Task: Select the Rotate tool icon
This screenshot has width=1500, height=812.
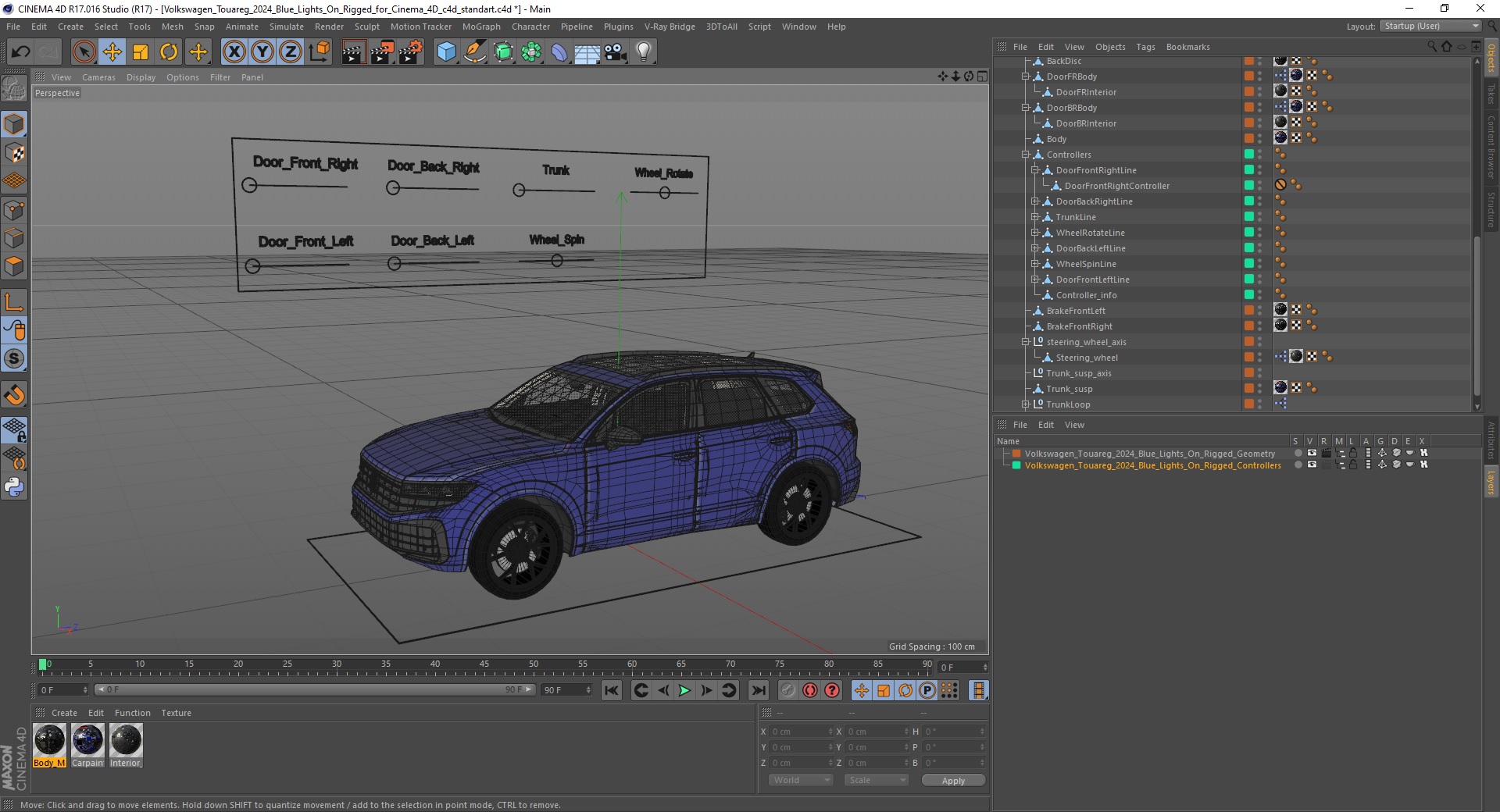Action: coord(169,52)
